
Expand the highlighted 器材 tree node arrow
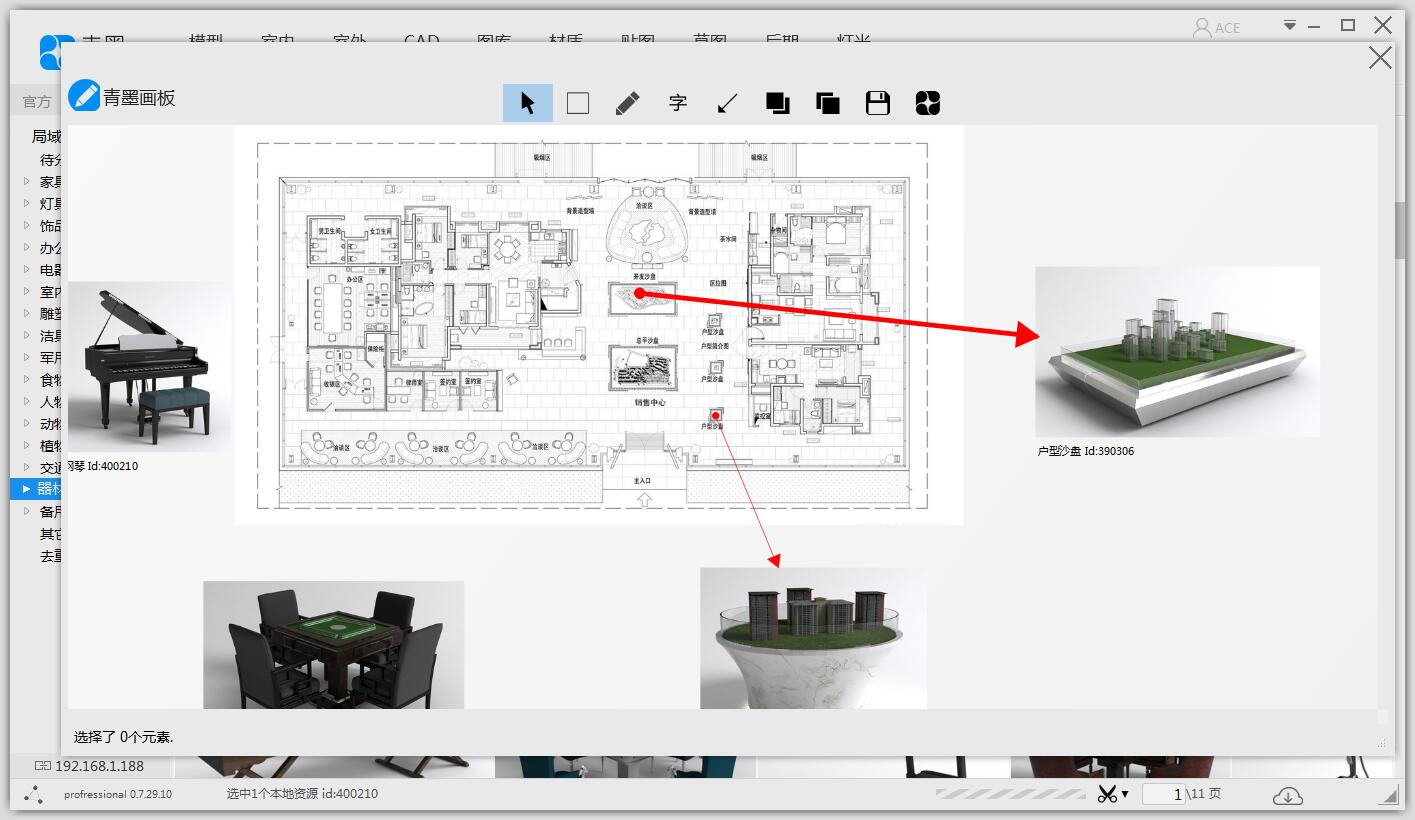[27, 489]
